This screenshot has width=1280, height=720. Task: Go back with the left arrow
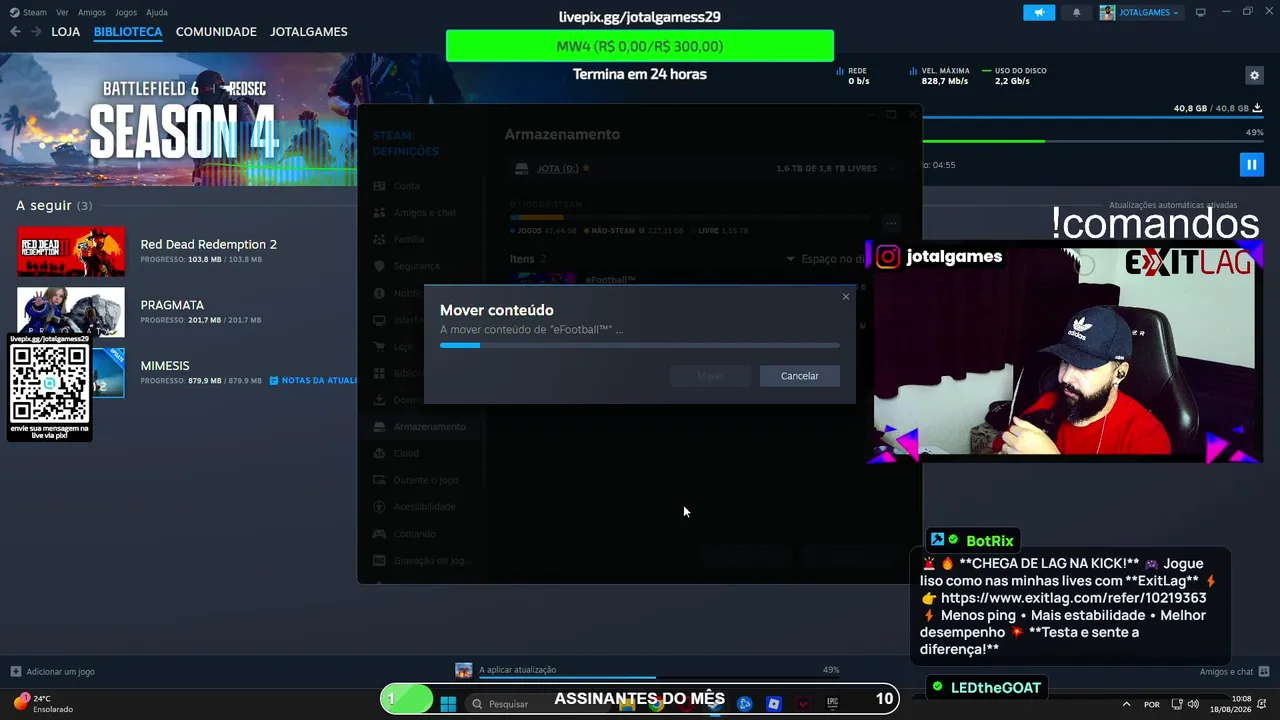(x=15, y=32)
